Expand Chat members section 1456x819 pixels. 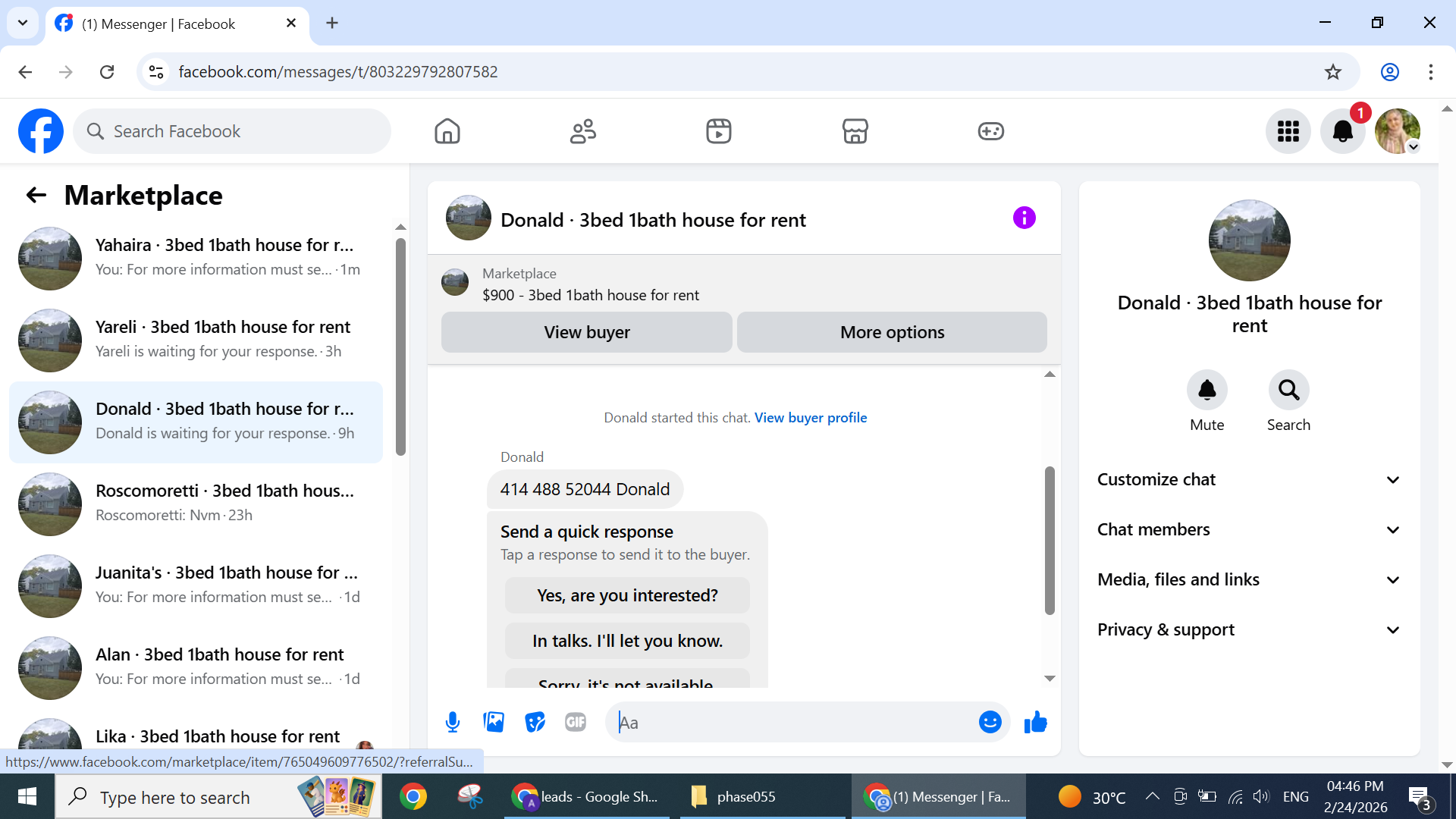click(1249, 529)
